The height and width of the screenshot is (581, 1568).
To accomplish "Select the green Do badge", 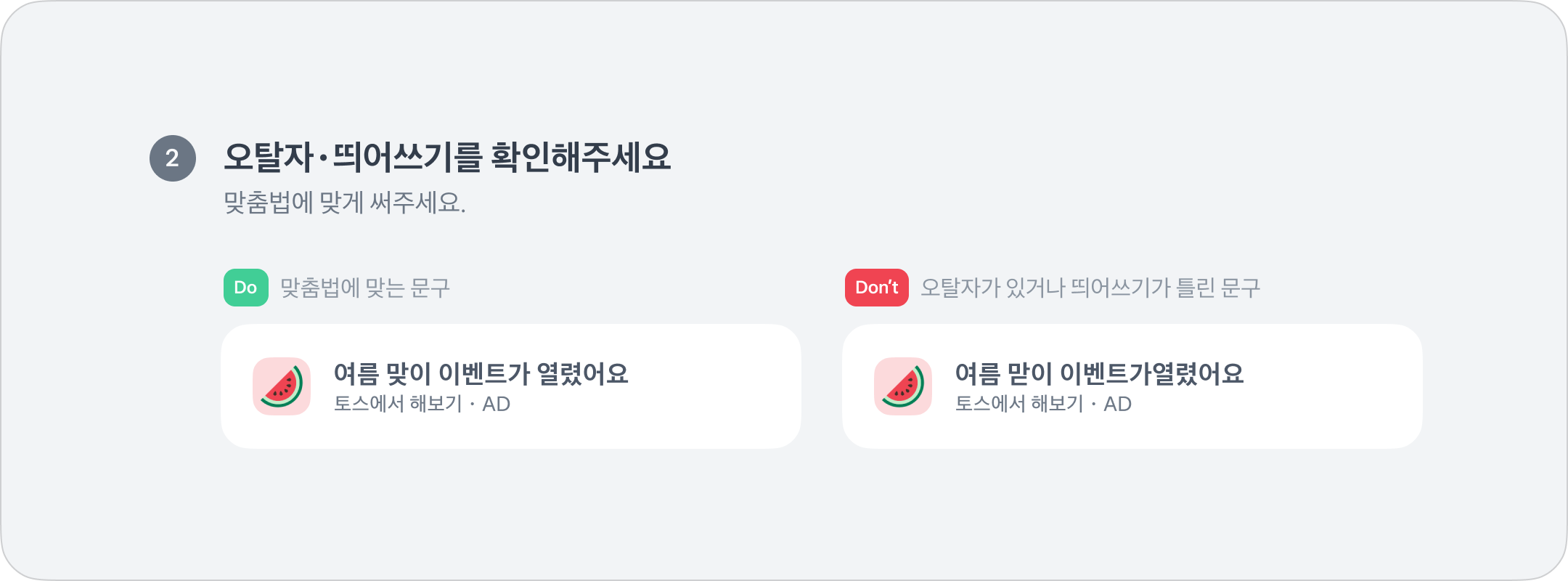I will (x=245, y=288).
